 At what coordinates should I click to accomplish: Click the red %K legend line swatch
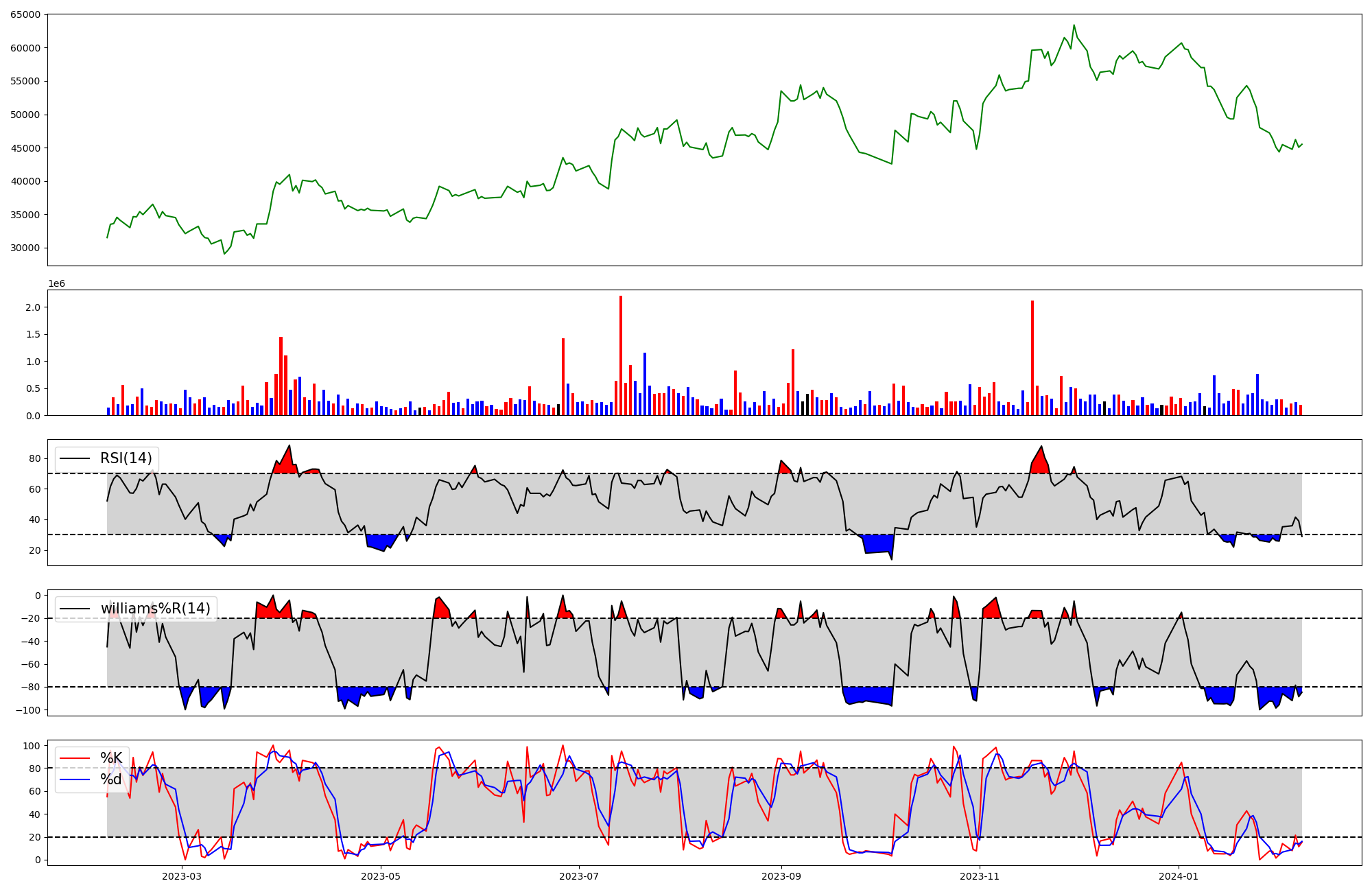pos(75,758)
